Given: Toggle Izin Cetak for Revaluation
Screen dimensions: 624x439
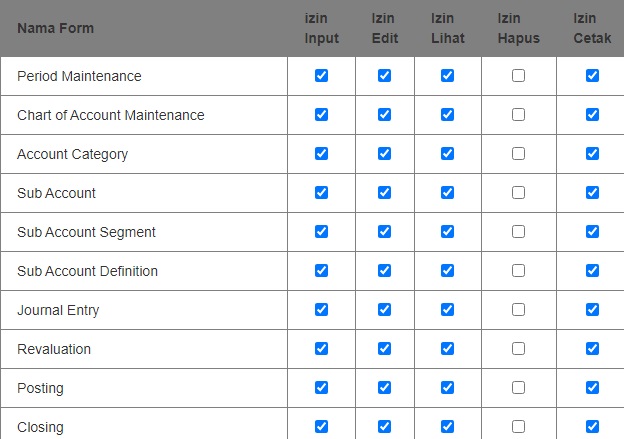Looking at the screenshot, I should [x=592, y=349].
